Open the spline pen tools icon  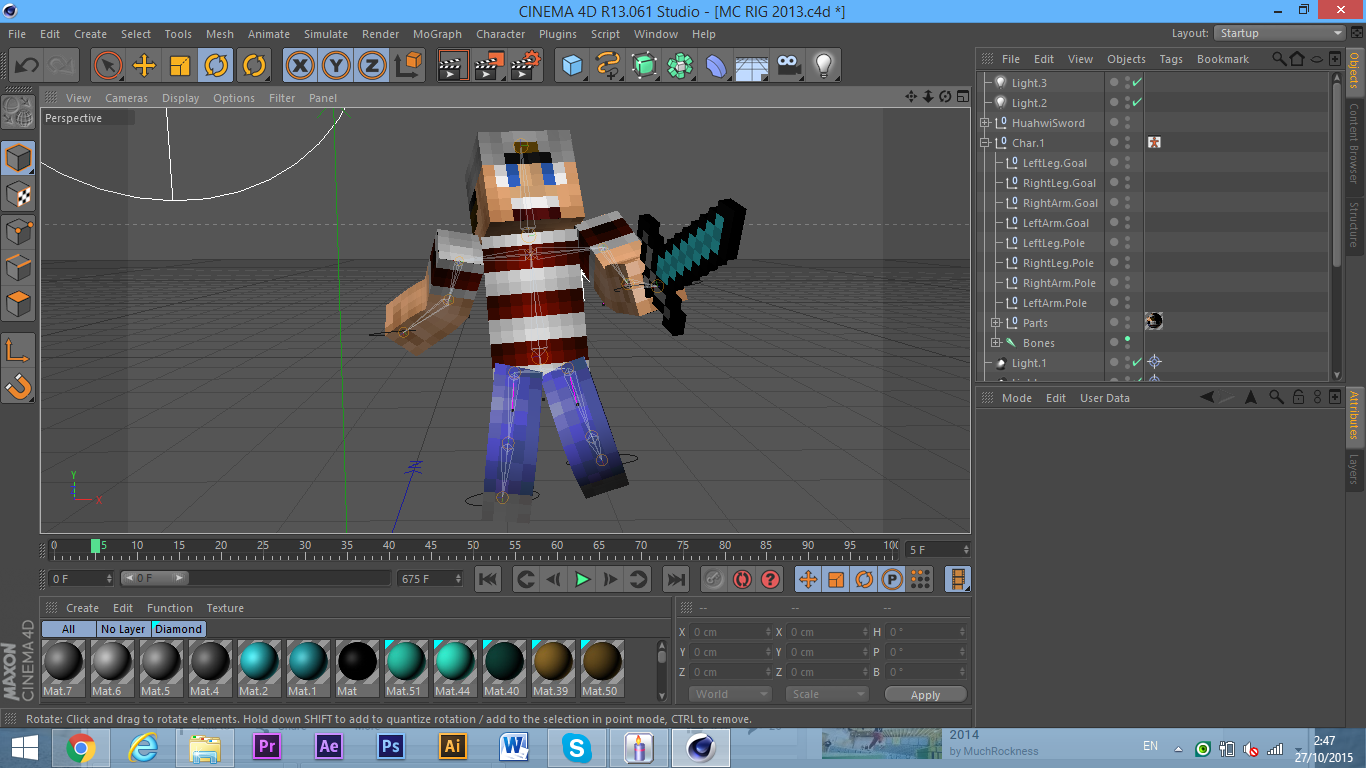pyautogui.click(x=608, y=66)
